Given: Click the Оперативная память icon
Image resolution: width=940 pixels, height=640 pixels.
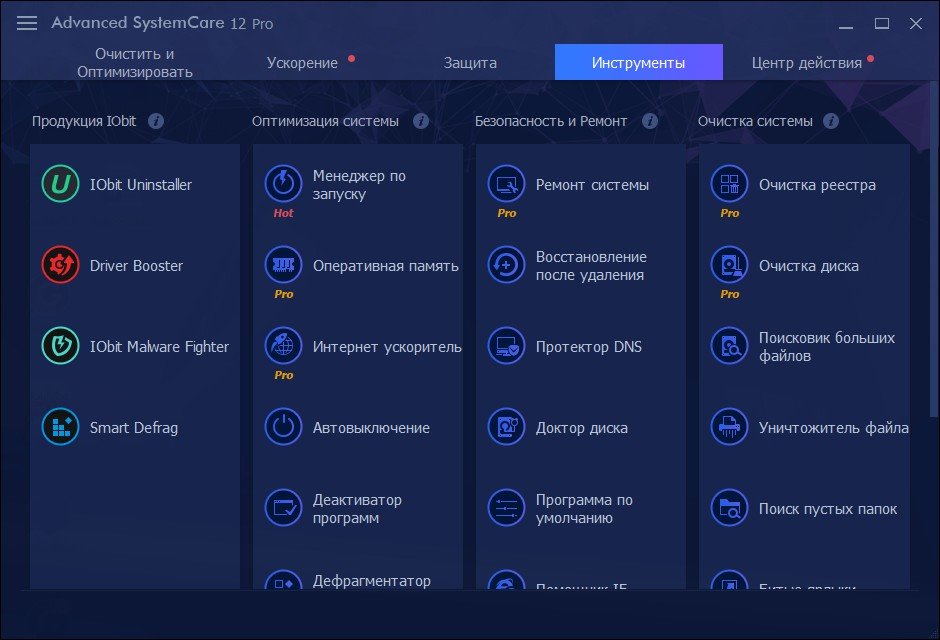Looking at the screenshot, I should click(x=283, y=266).
